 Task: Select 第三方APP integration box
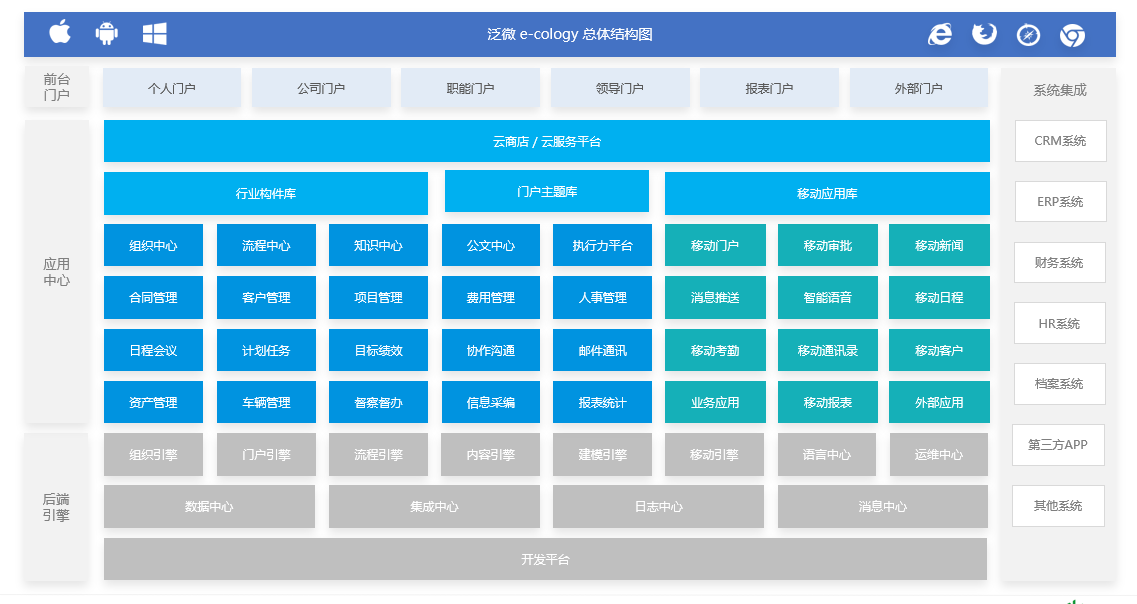click(1058, 444)
